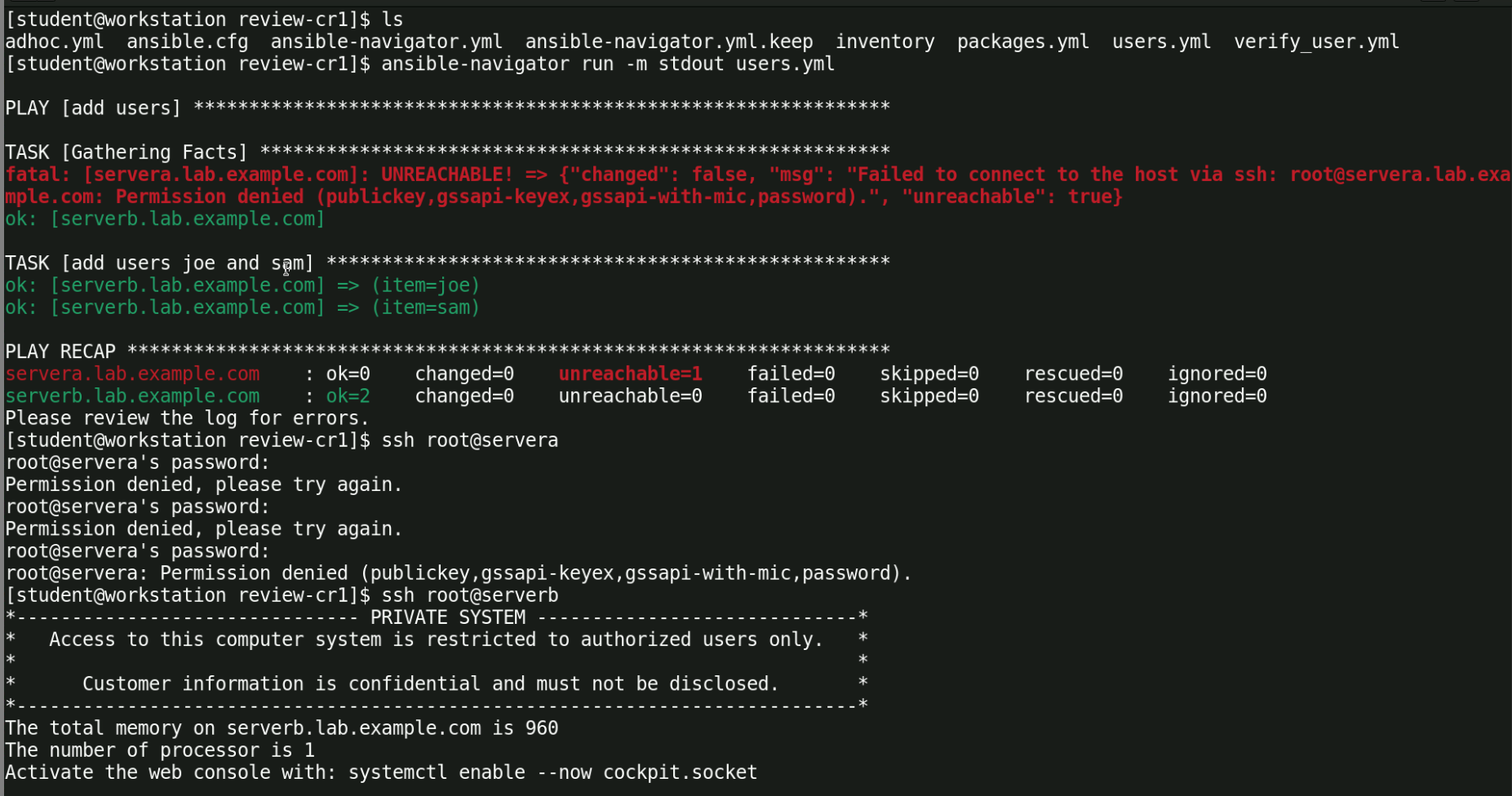Click the green ok: serverb Gathering Facts line
1512x796 pixels.
coord(165,219)
